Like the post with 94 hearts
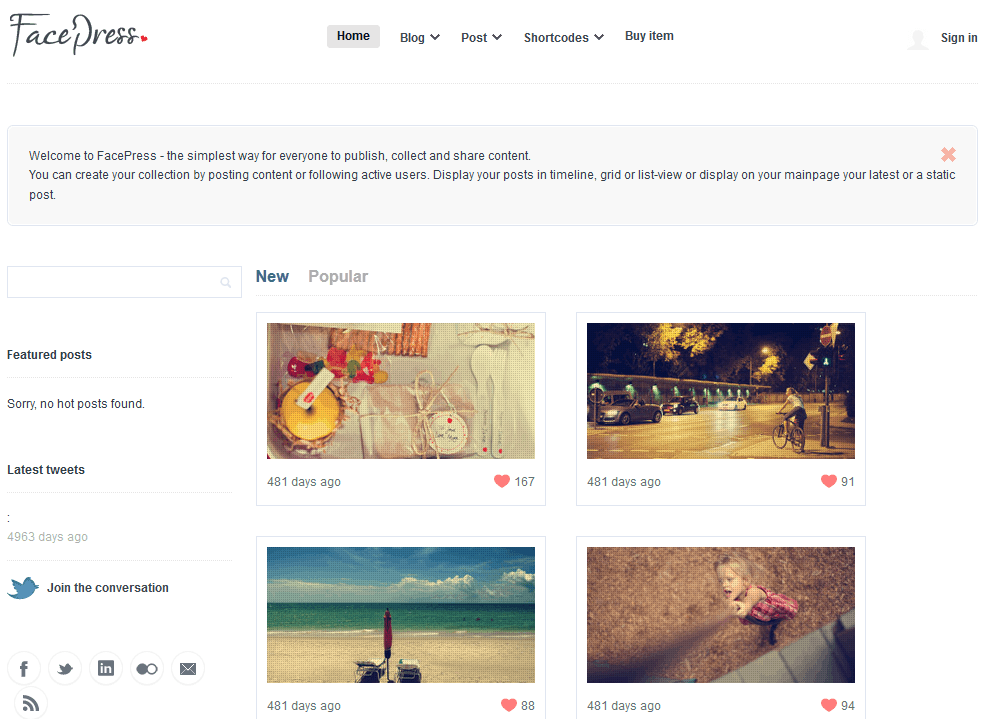 [828, 705]
